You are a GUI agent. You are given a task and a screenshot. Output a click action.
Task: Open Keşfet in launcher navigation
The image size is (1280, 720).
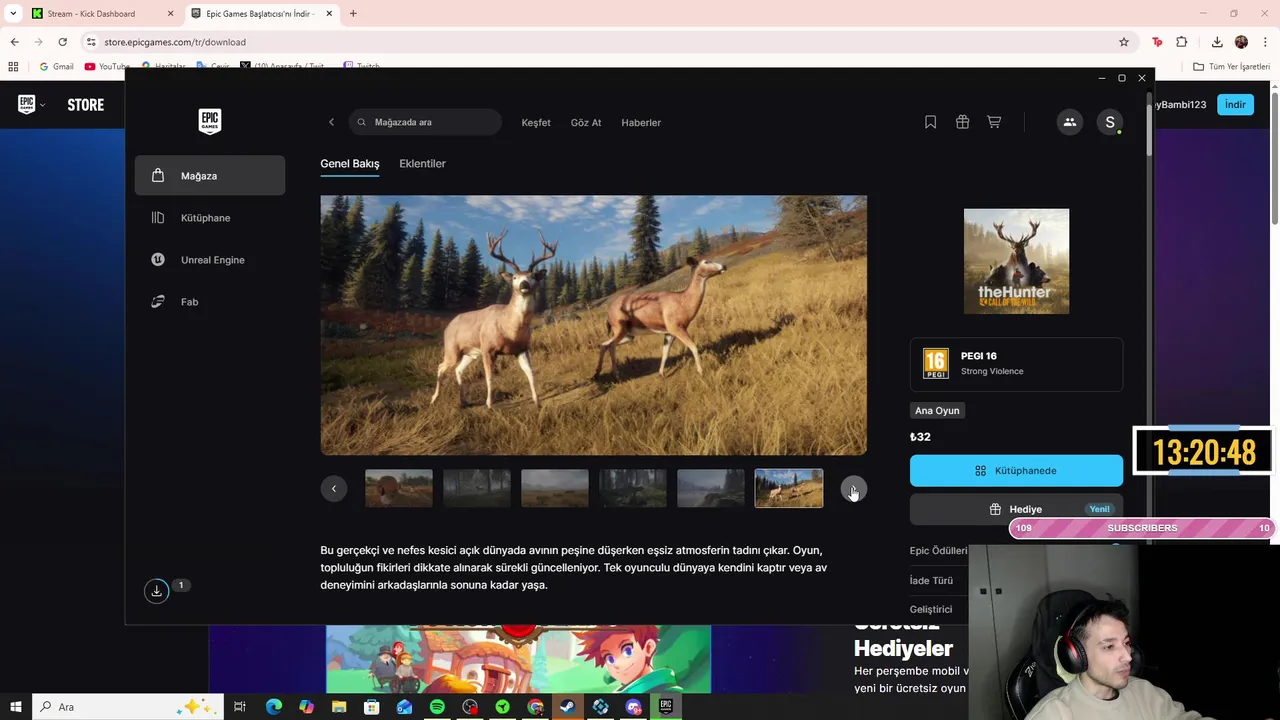(x=536, y=122)
